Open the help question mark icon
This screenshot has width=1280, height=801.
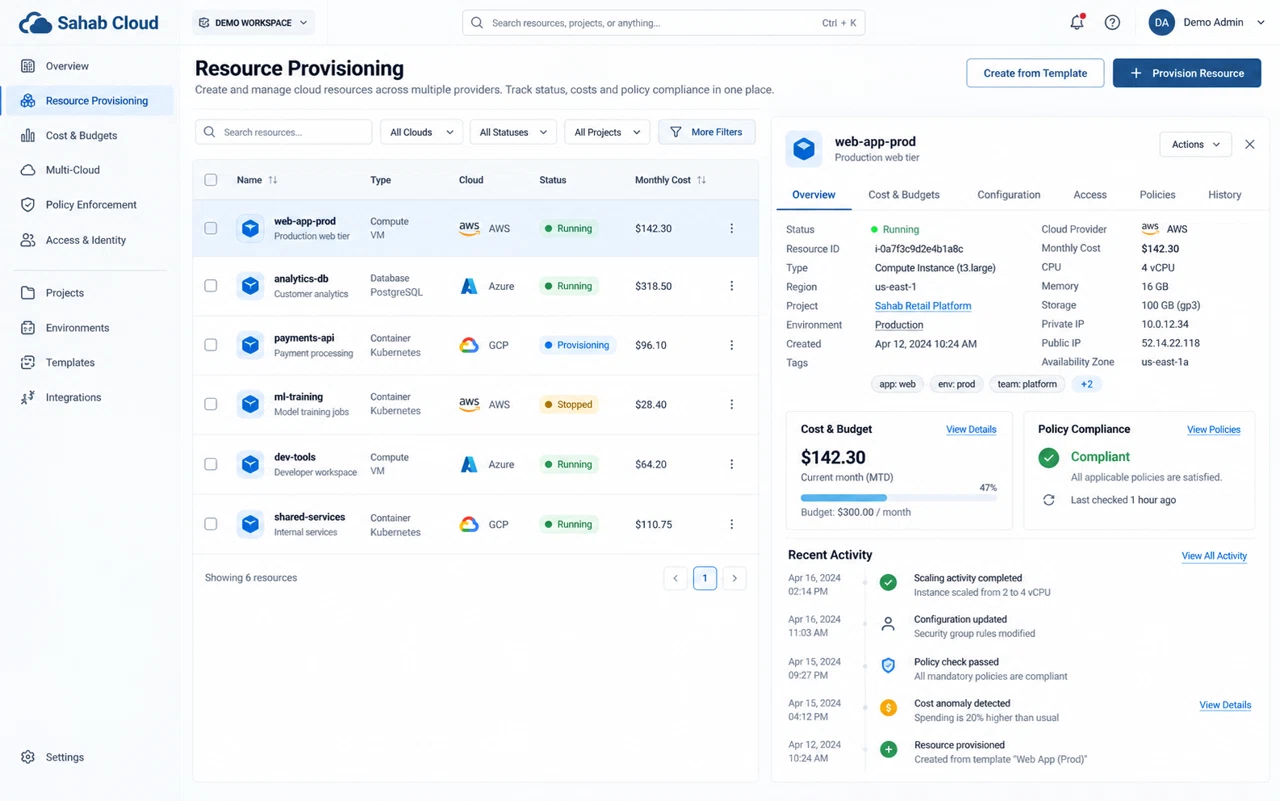pyautogui.click(x=1112, y=22)
